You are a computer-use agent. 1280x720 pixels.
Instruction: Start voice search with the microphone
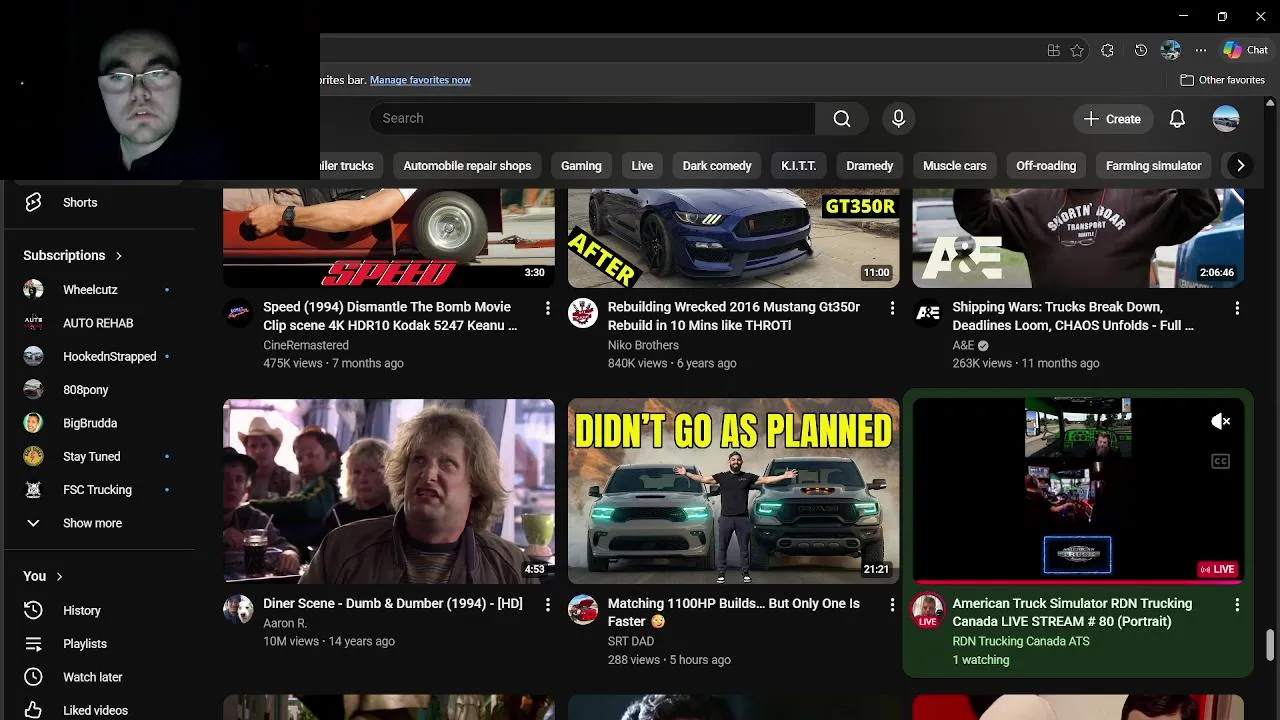[x=898, y=118]
